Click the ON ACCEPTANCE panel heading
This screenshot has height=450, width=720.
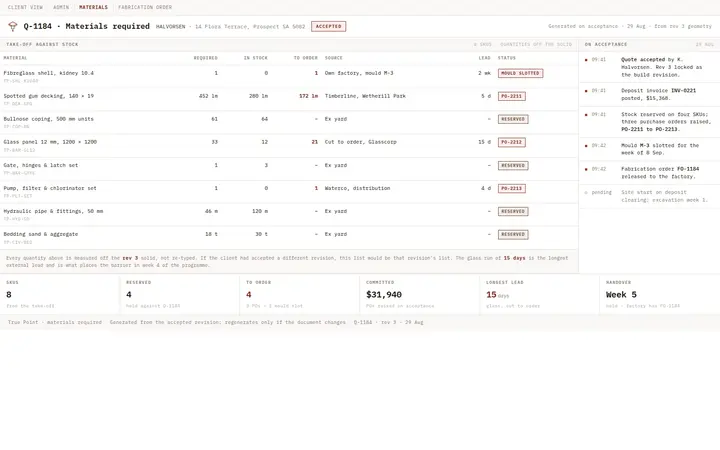(606, 45)
